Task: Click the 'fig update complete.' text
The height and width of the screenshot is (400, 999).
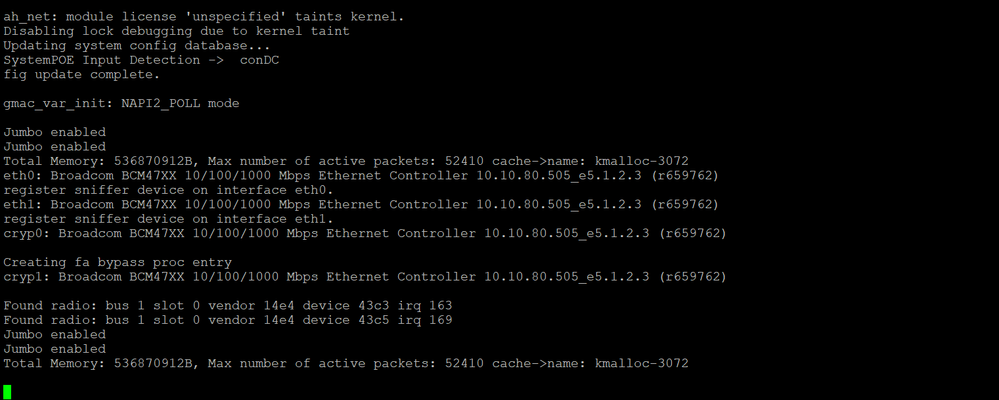Action: coord(82,75)
